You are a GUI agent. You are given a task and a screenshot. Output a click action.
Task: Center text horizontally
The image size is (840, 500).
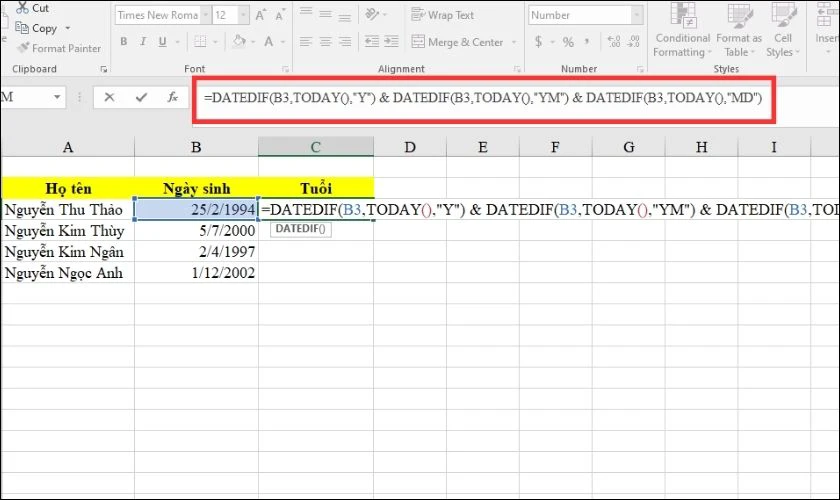coord(325,41)
